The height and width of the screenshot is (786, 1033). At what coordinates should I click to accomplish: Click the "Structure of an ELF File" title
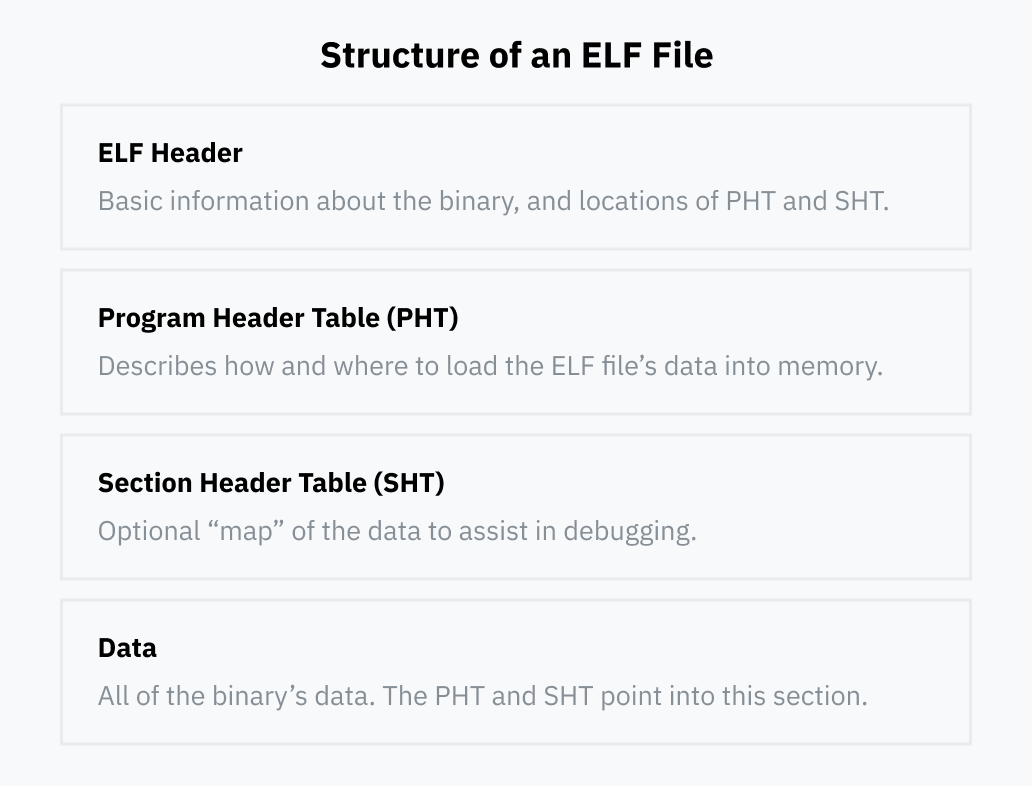516,55
